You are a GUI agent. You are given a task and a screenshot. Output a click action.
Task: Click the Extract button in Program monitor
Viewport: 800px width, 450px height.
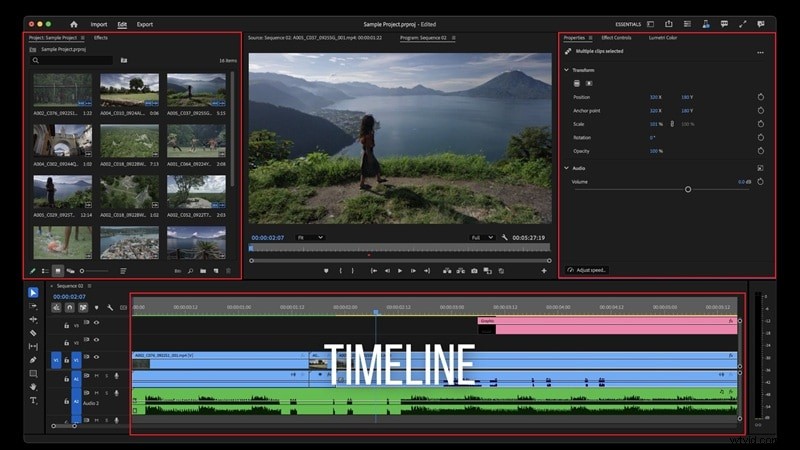coord(461,271)
